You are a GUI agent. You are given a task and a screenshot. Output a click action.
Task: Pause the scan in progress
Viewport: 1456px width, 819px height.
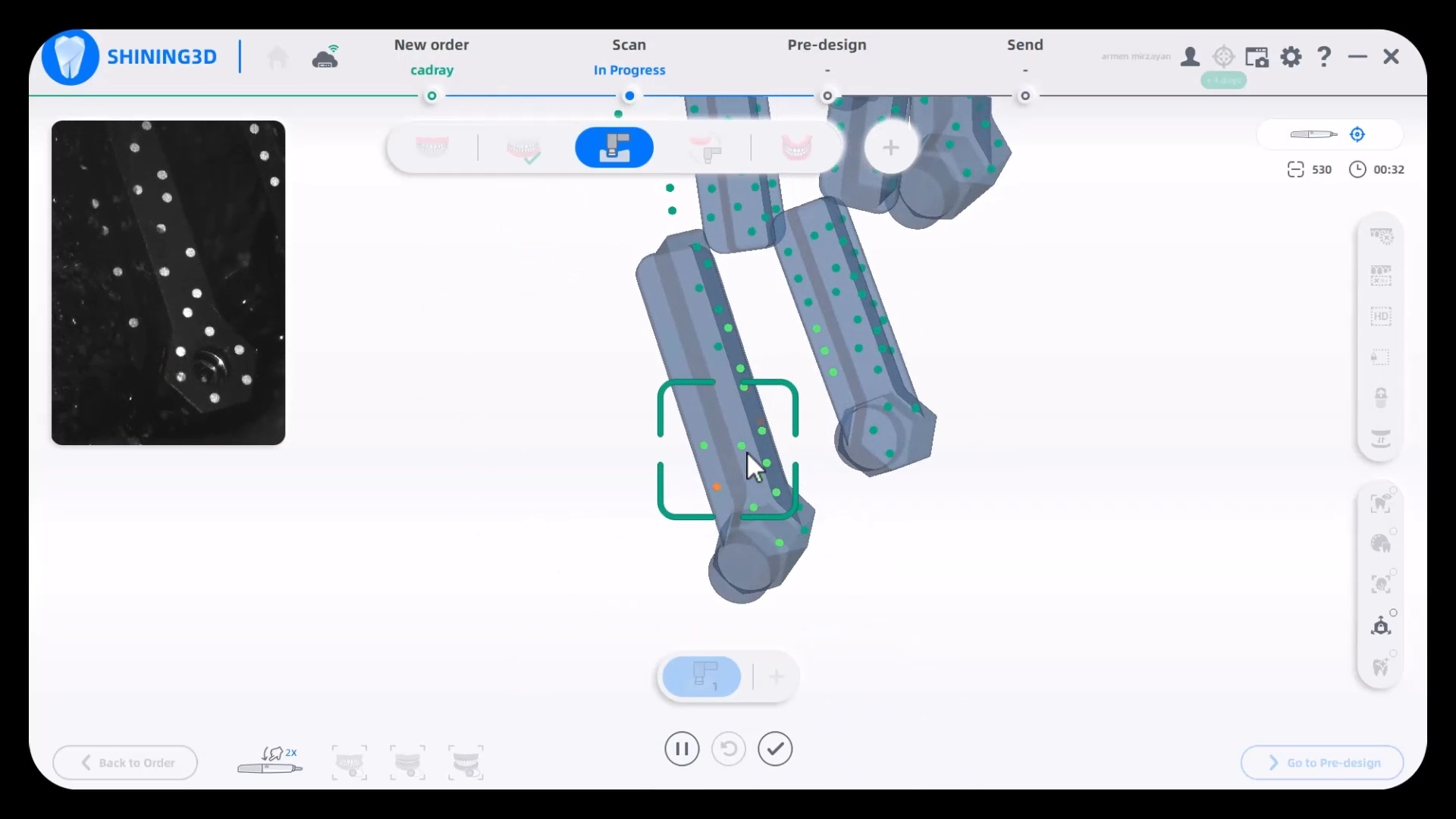[681, 749]
